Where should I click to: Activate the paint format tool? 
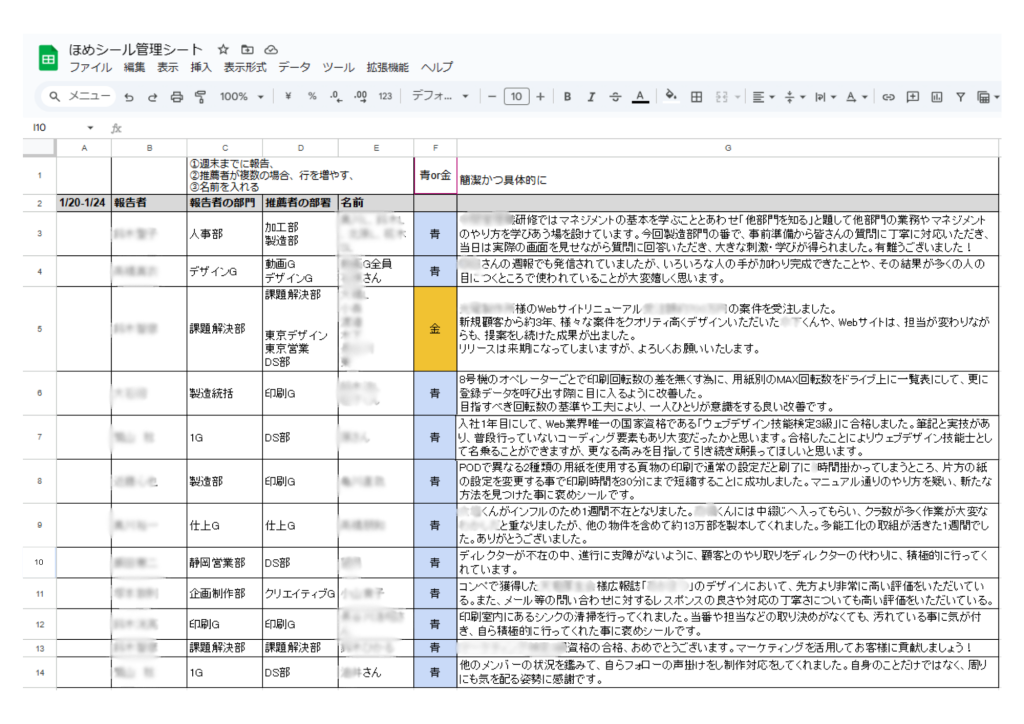click(200, 97)
